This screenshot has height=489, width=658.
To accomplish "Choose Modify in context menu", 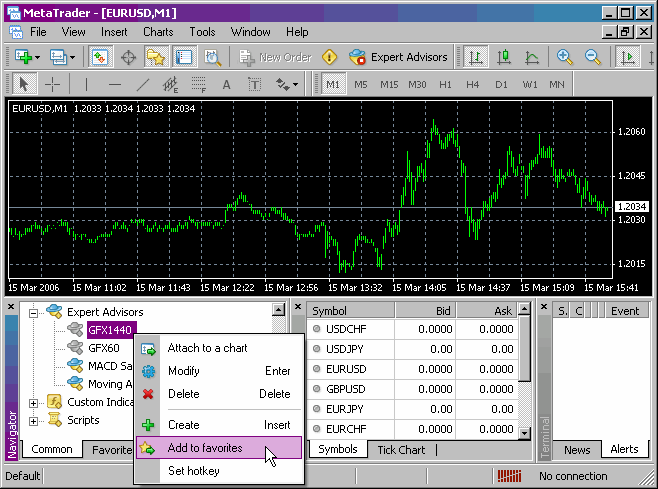I will pyautogui.click(x=219, y=371).
